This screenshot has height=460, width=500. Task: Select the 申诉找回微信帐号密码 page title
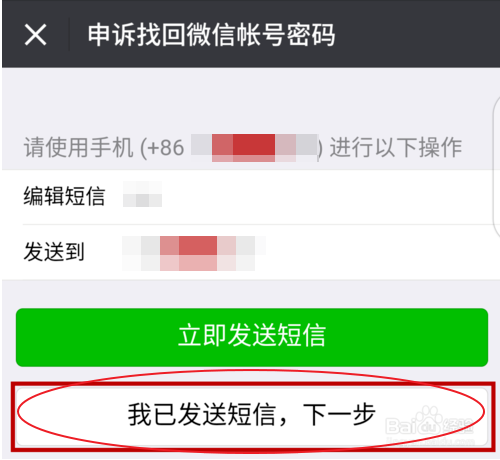click(x=211, y=34)
